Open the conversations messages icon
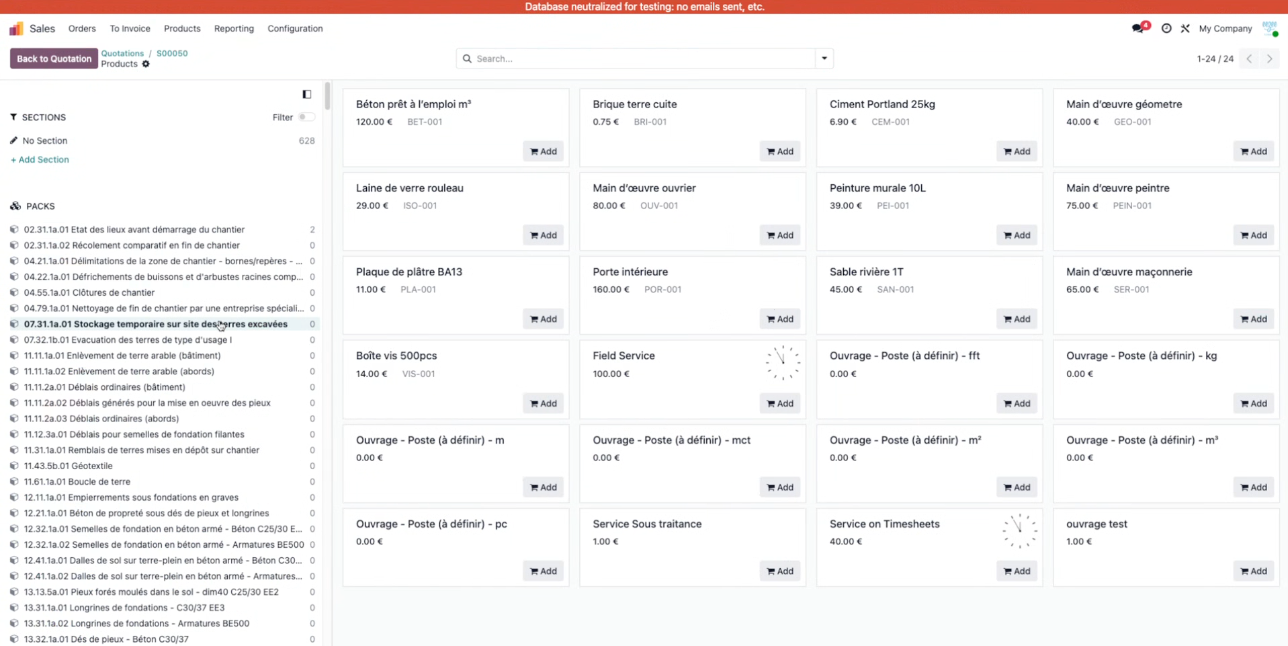 [1139, 29]
